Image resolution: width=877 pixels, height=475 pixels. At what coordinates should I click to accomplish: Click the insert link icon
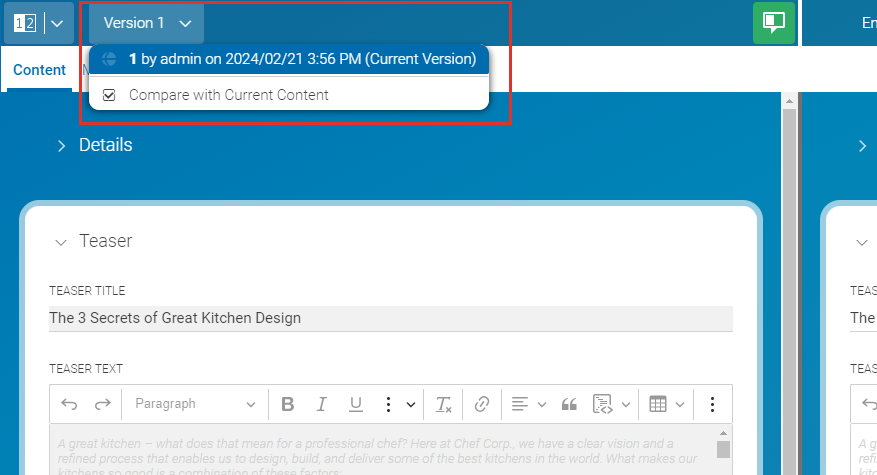[482, 404]
